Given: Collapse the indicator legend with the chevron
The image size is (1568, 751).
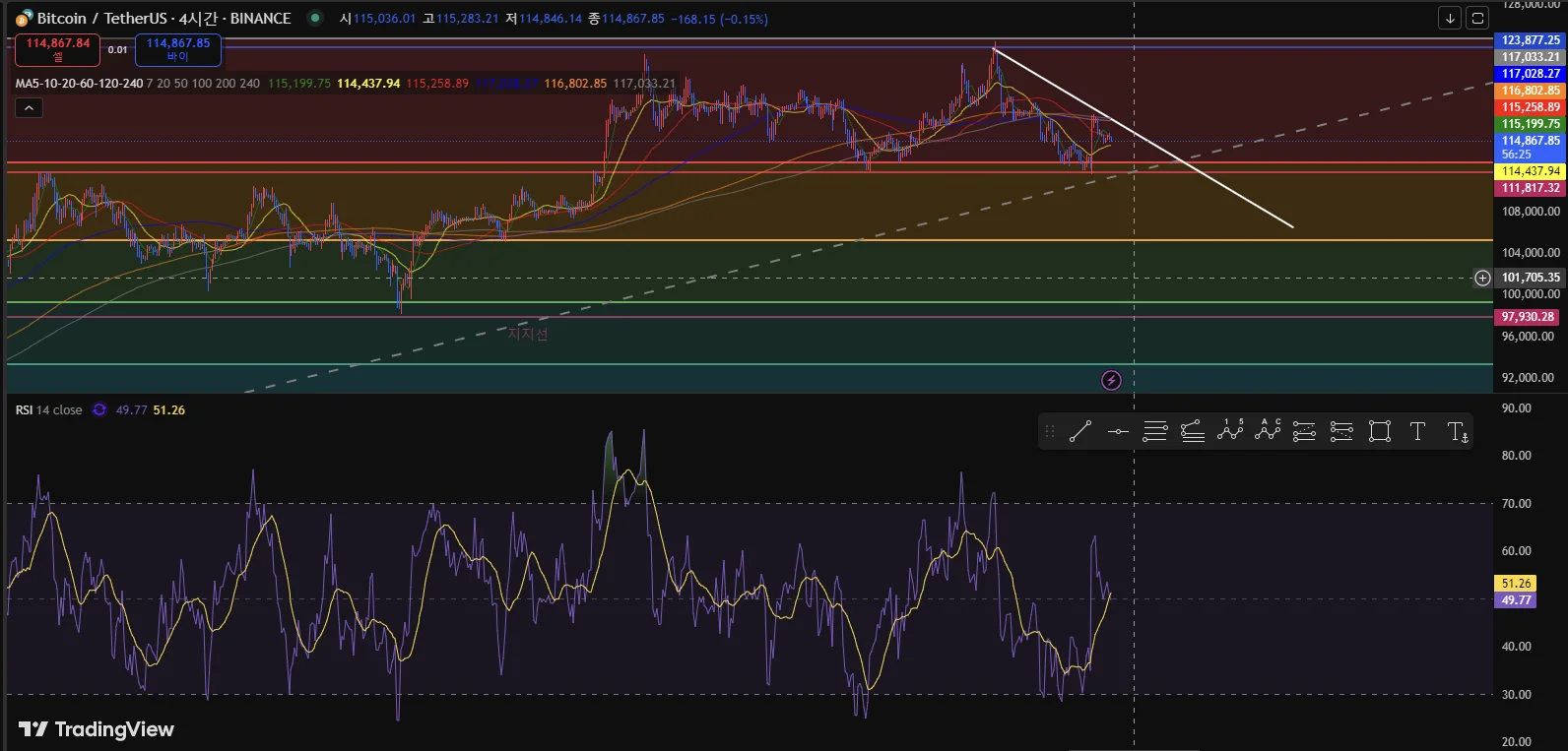Looking at the screenshot, I should (x=29, y=108).
